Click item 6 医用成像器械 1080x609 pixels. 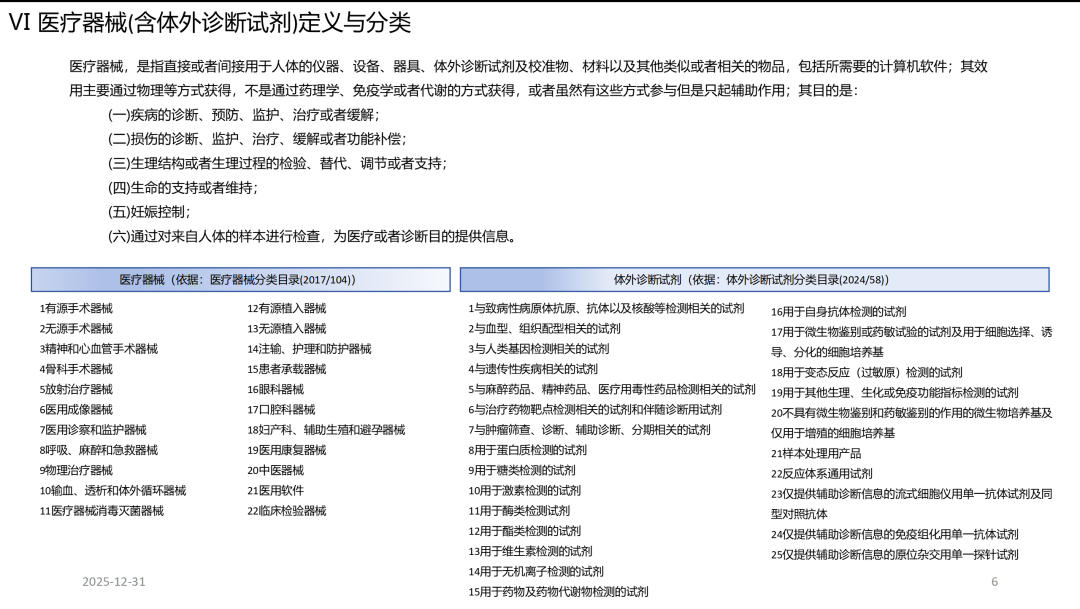click(76, 410)
